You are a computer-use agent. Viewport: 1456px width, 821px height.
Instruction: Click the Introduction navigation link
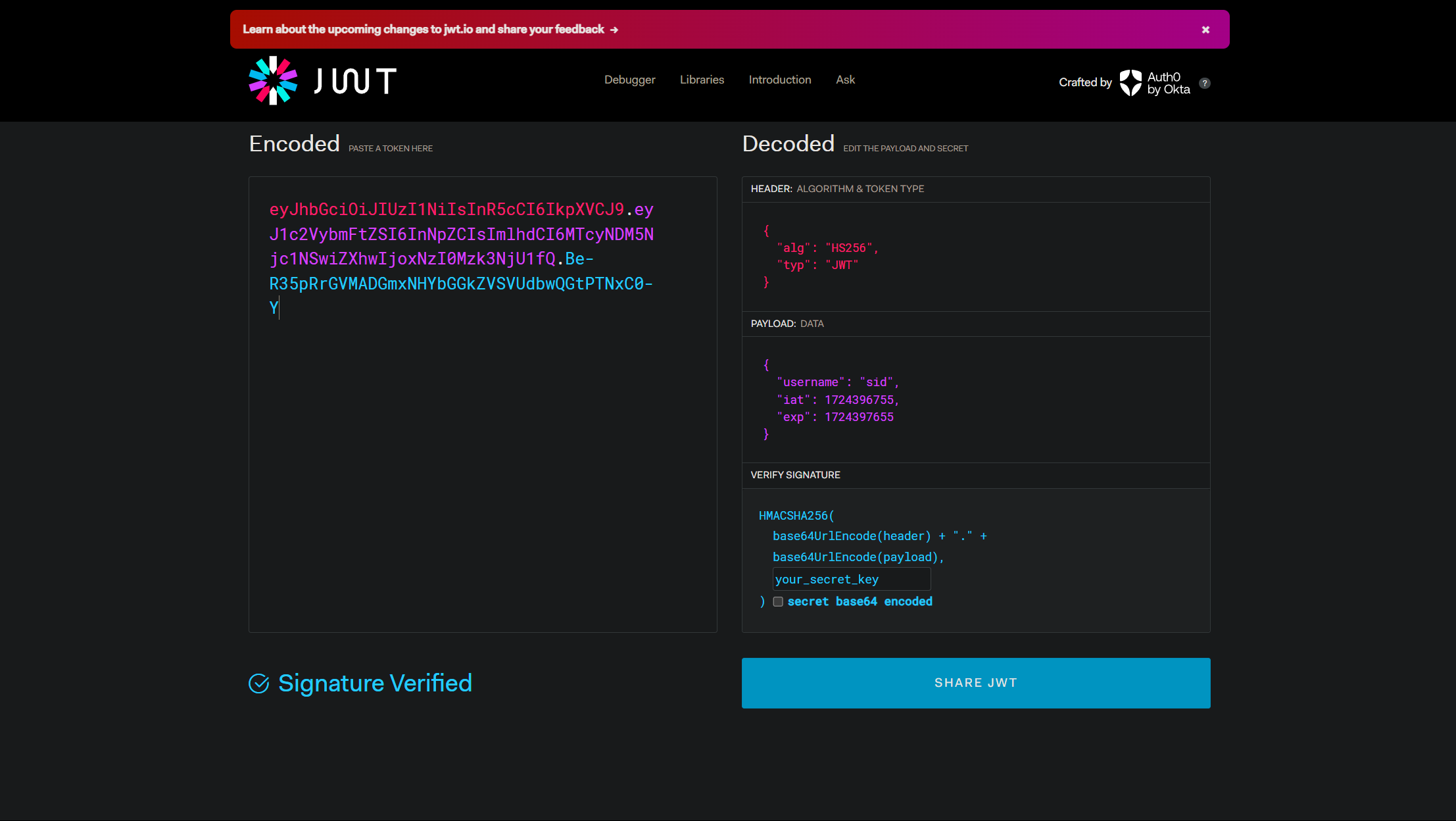coord(780,79)
